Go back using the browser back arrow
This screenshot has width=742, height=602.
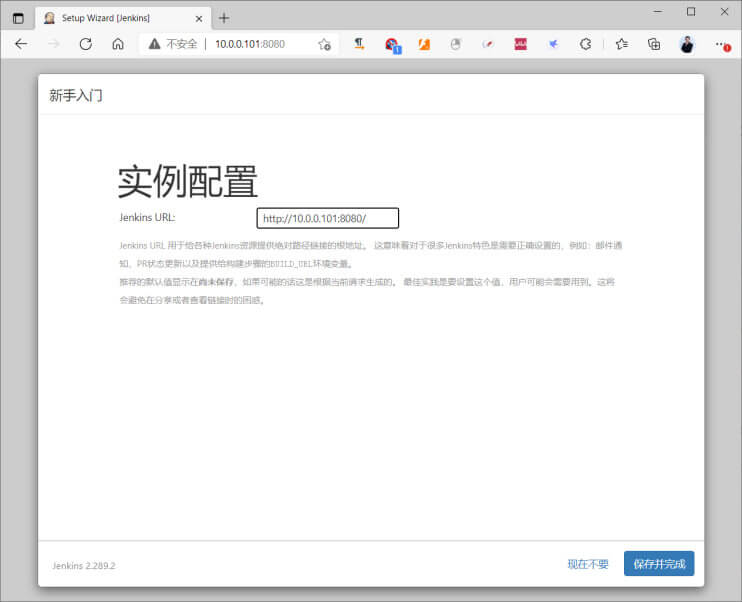click(21, 44)
